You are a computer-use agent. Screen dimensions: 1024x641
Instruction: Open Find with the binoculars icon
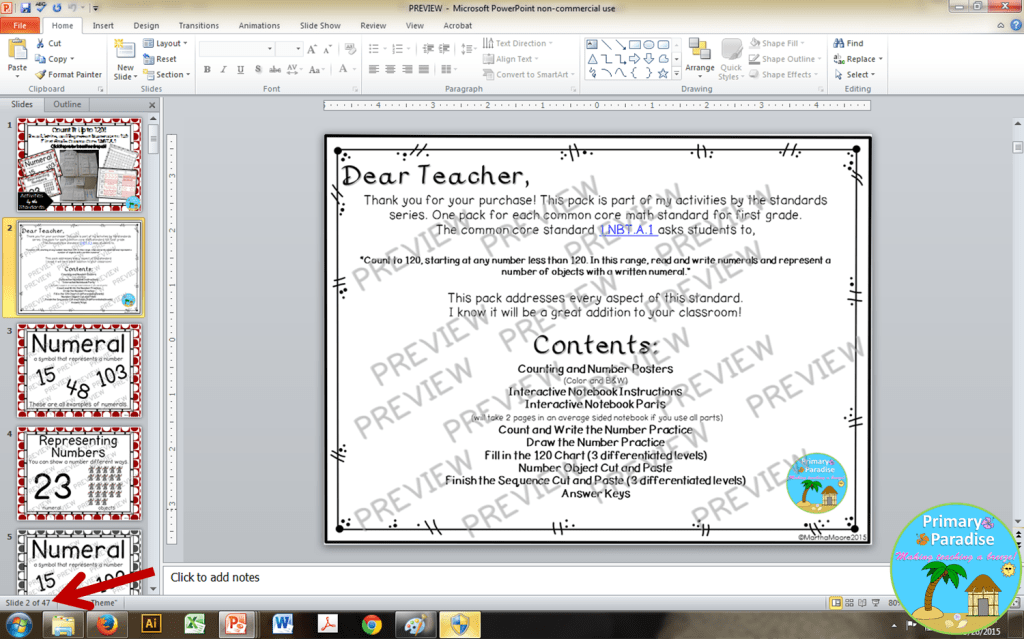point(848,43)
